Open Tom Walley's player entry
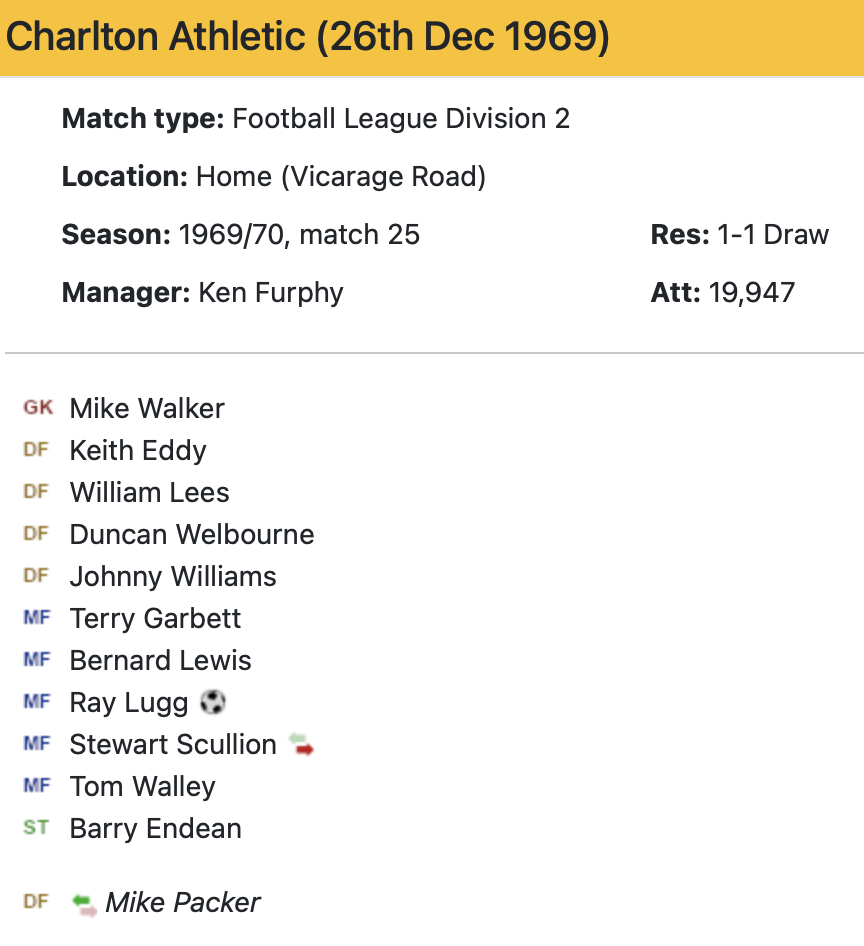Viewport: 864px width, 946px height. (142, 786)
